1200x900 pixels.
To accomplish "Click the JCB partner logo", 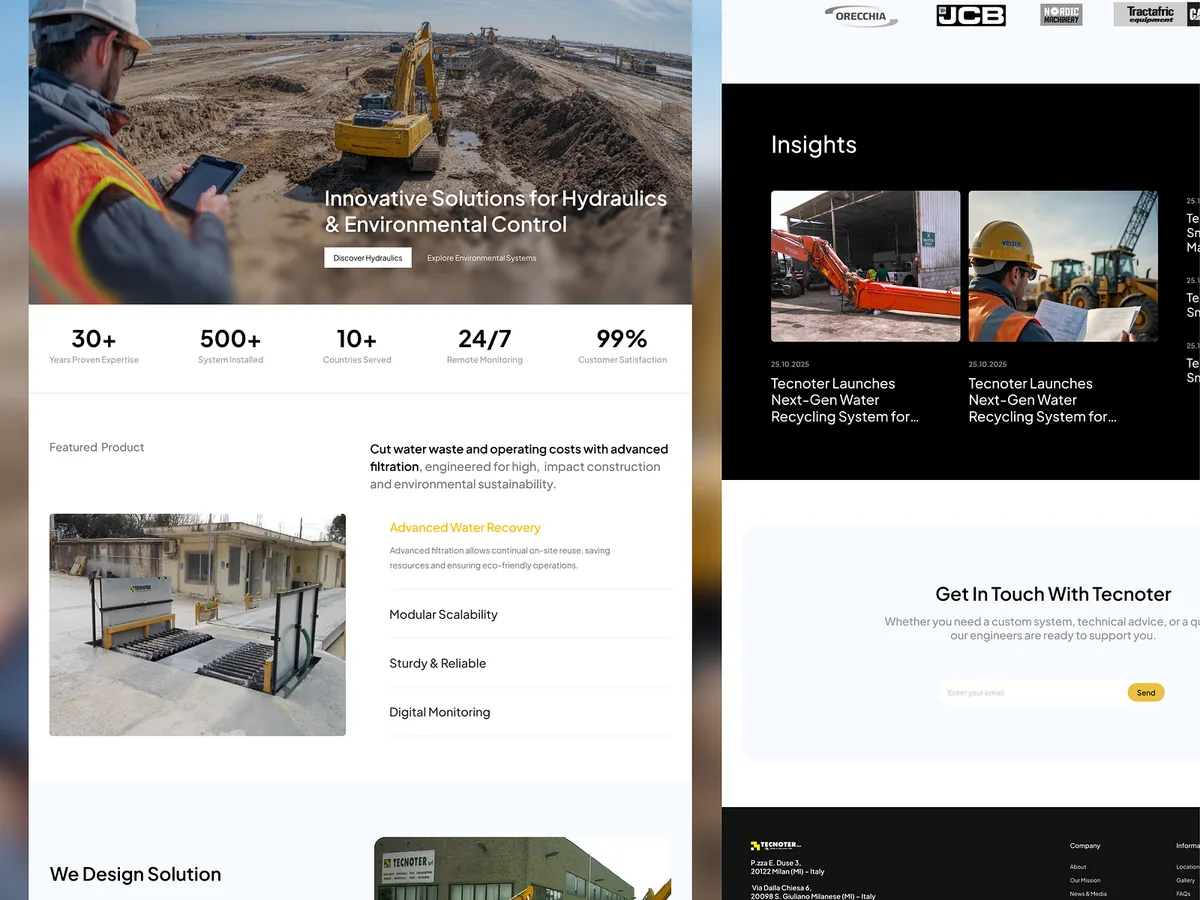I will [971, 15].
